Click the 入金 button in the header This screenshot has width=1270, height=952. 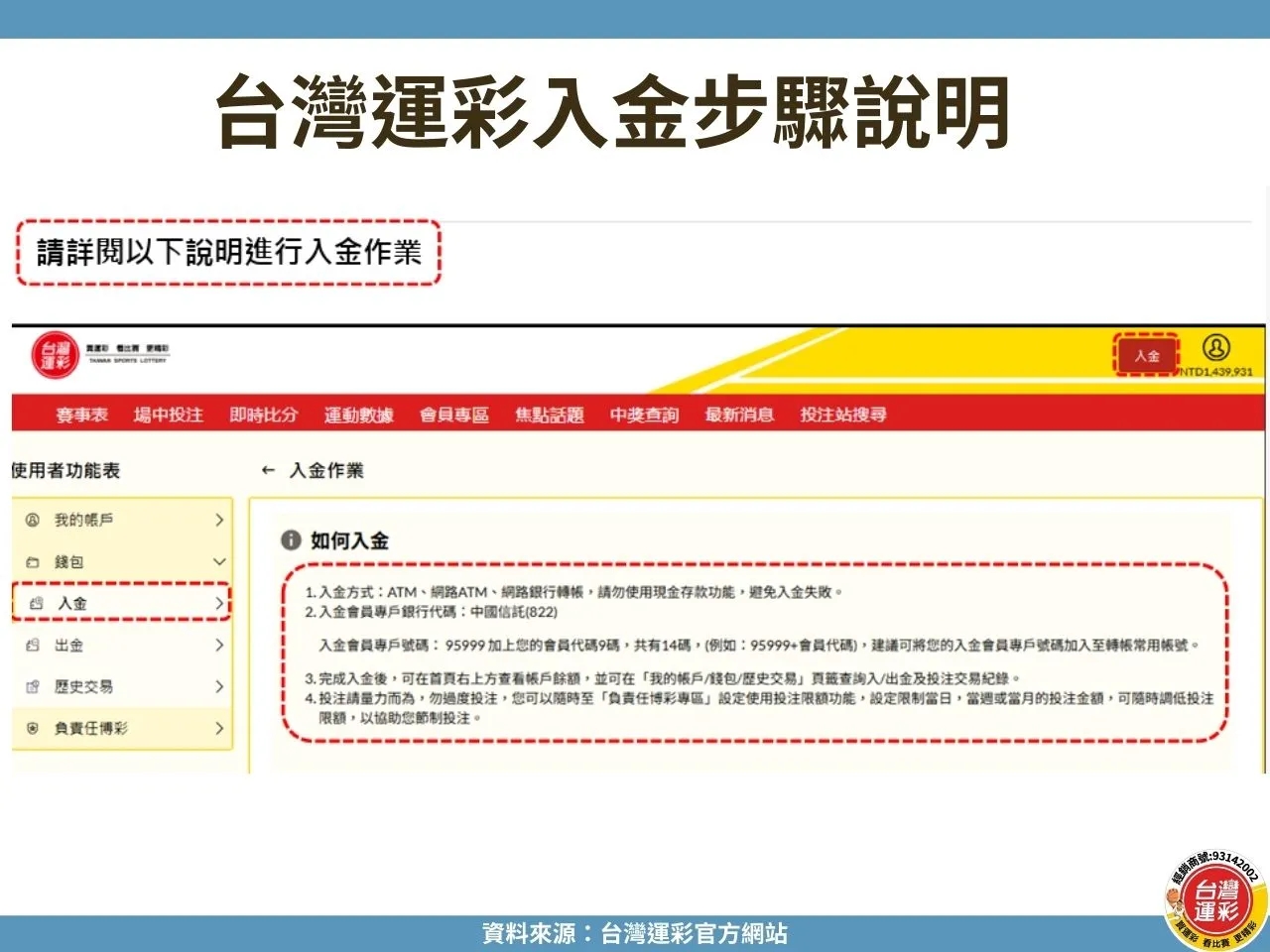click(x=1146, y=355)
